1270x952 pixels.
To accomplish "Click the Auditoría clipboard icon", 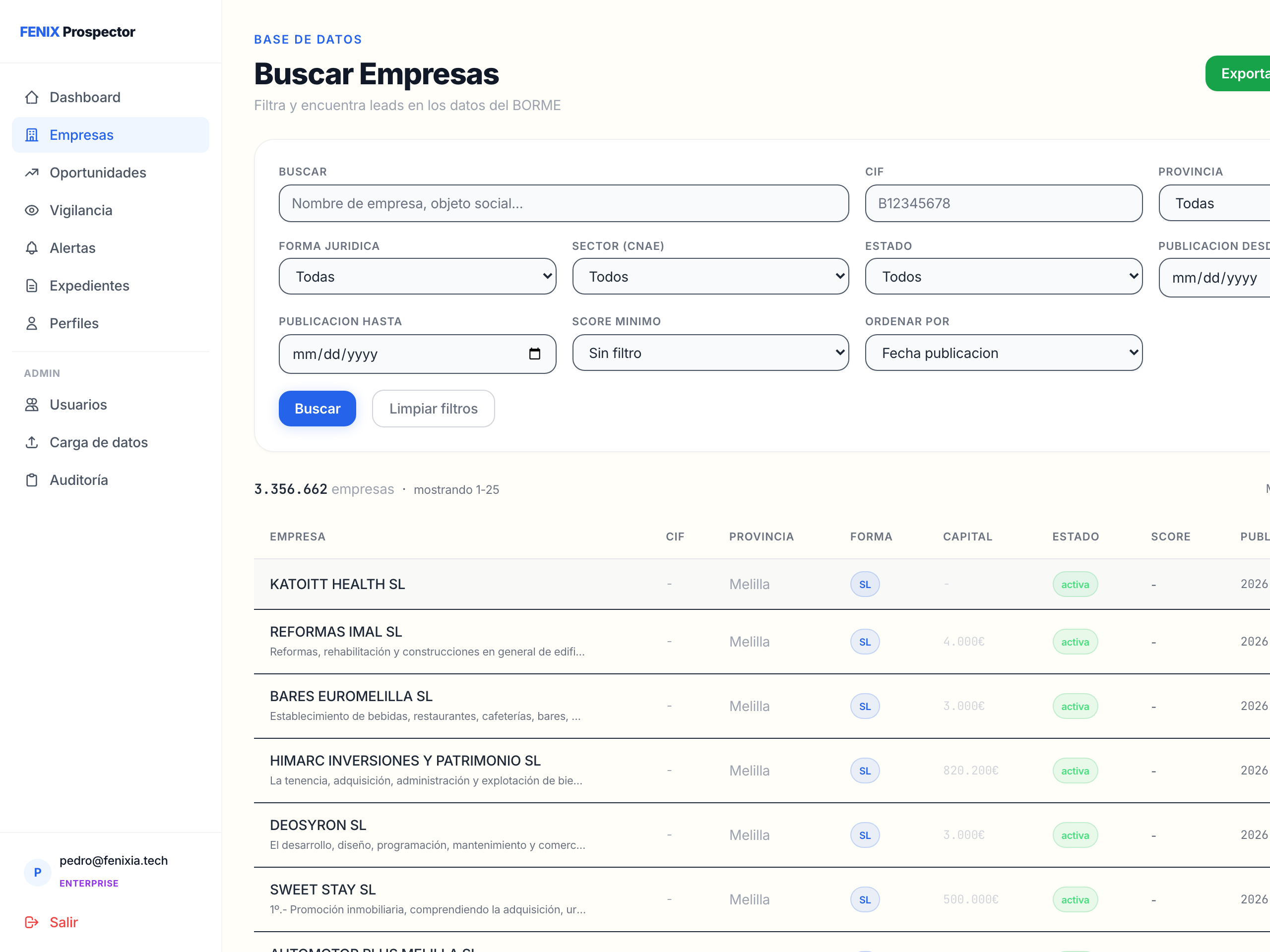I will (x=32, y=480).
